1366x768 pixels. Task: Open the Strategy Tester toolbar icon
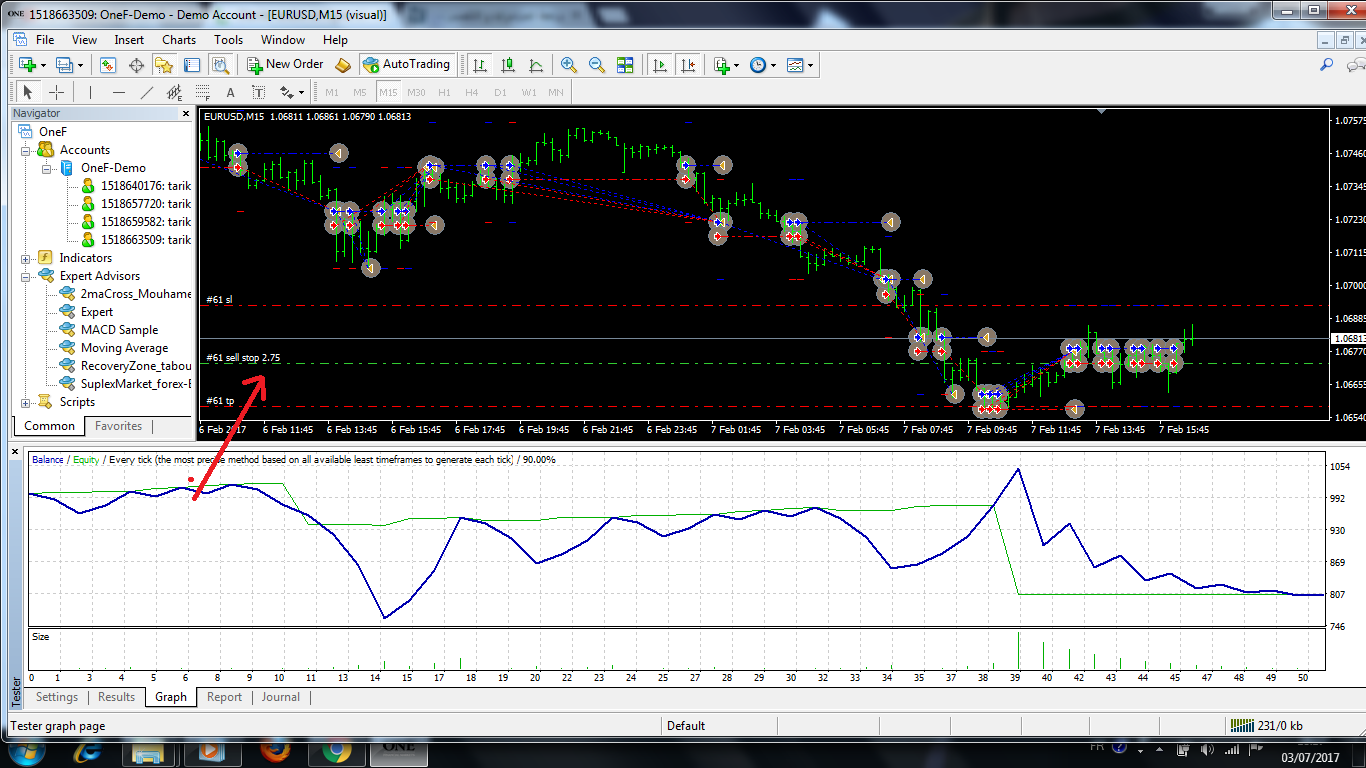click(x=221, y=65)
